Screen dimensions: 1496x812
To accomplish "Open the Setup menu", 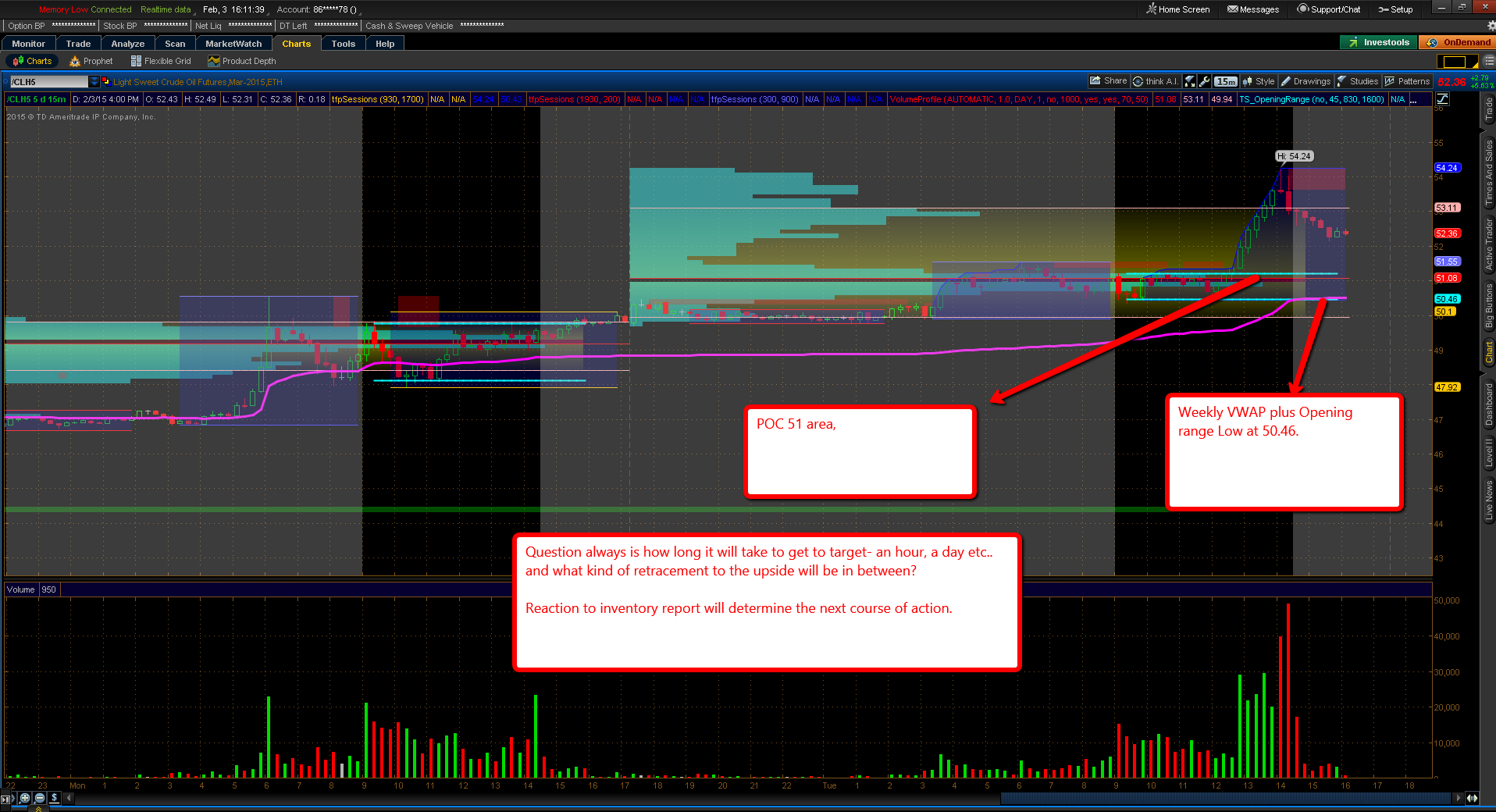I will (x=1395, y=9).
